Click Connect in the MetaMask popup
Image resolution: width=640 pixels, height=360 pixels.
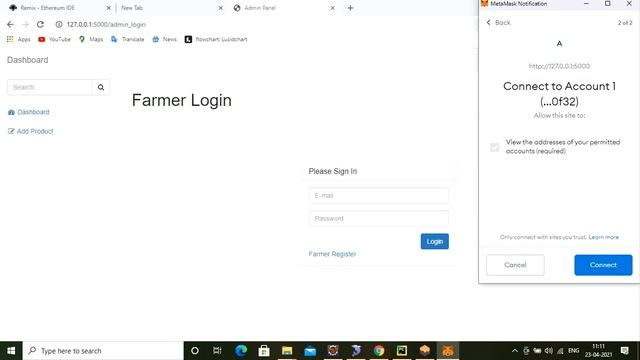coord(603,265)
